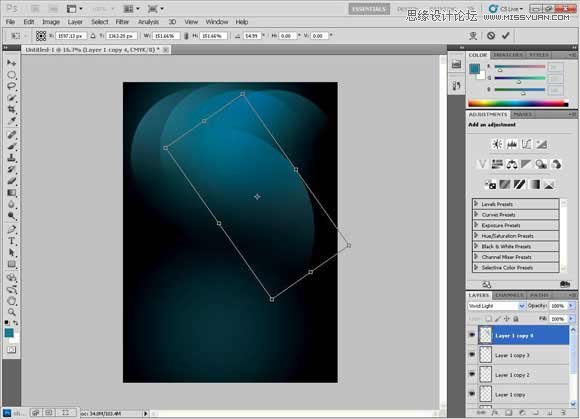The image size is (580, 419).
Task: Select the Gradient tool
Action: 11,193
